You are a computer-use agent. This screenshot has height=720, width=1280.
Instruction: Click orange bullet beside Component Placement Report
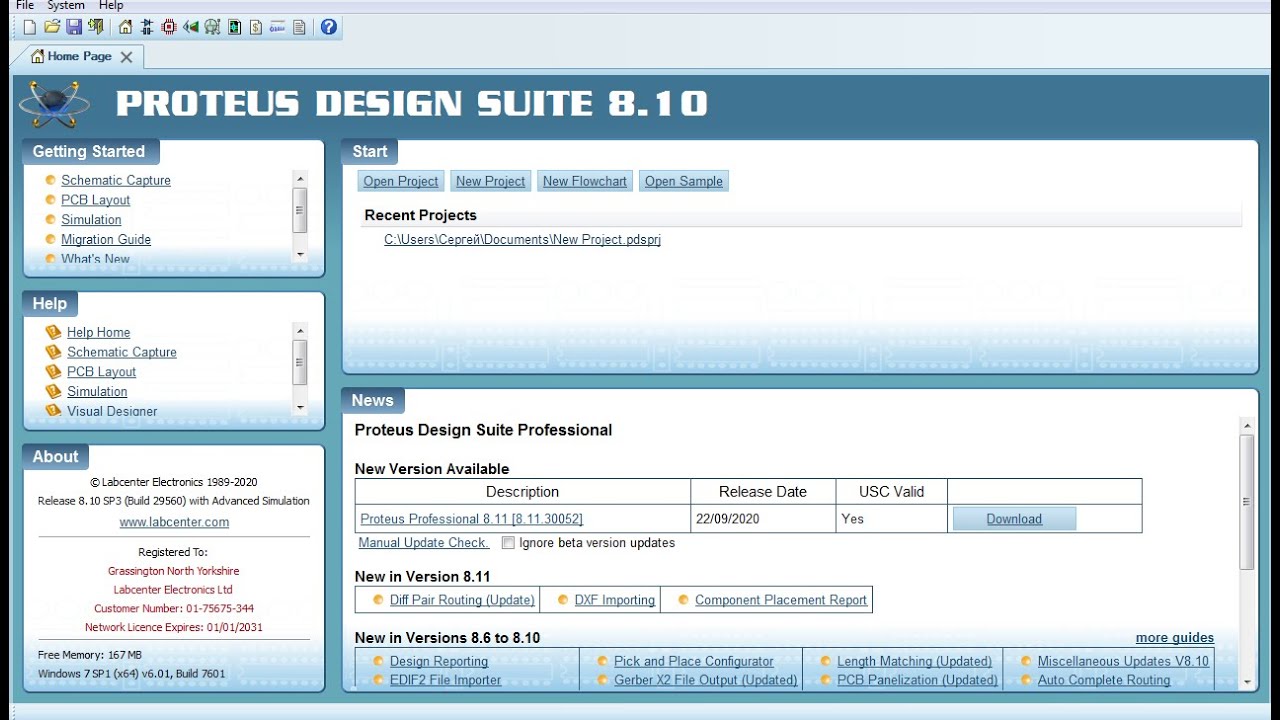tap(683, 600)
